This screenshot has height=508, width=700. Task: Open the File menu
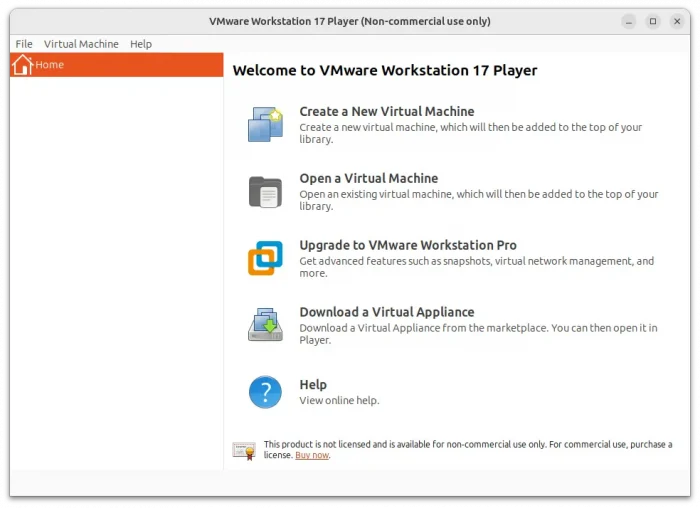coord(24,44)
